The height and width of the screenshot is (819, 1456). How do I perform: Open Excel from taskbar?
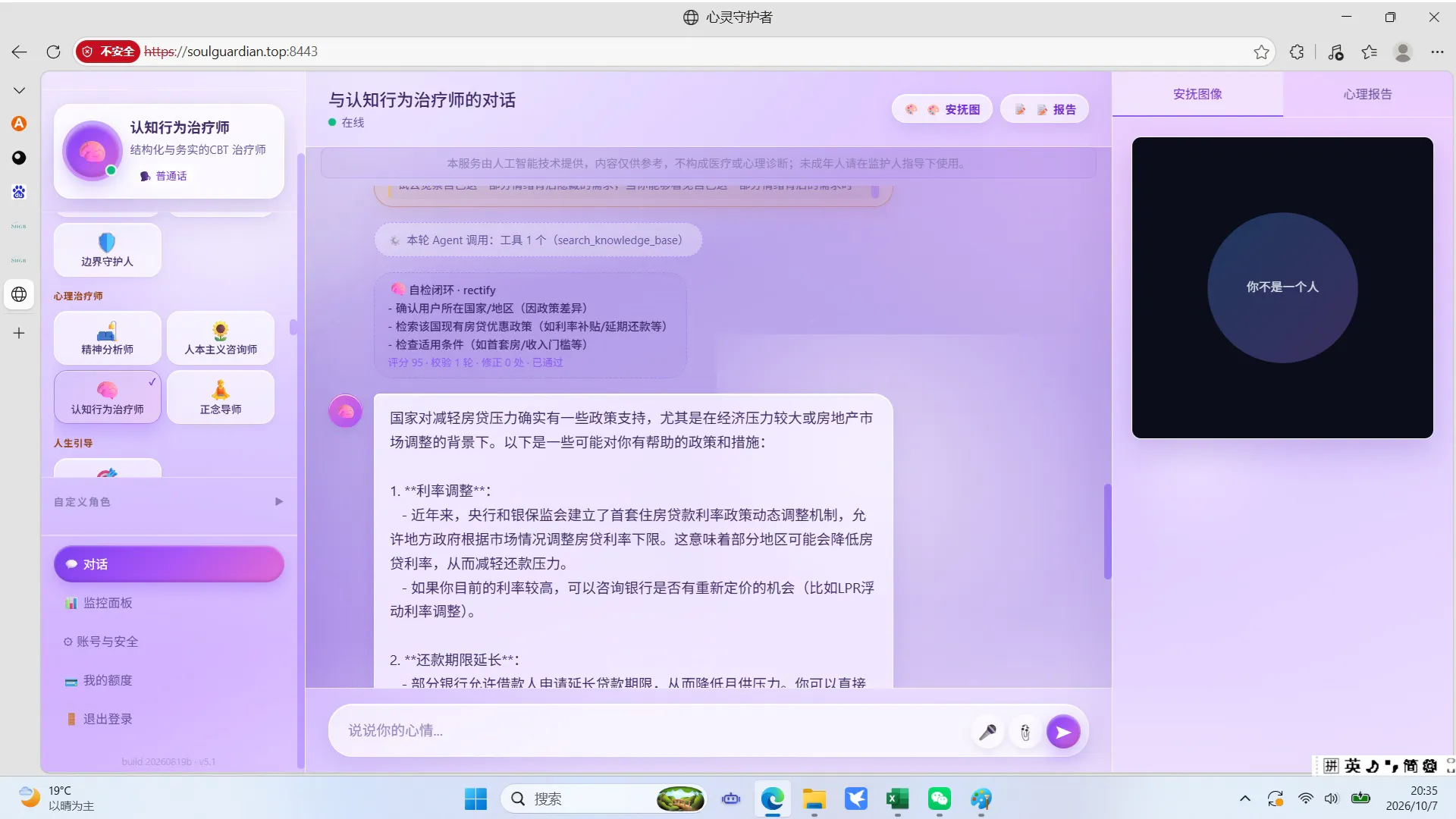[897, 799]
